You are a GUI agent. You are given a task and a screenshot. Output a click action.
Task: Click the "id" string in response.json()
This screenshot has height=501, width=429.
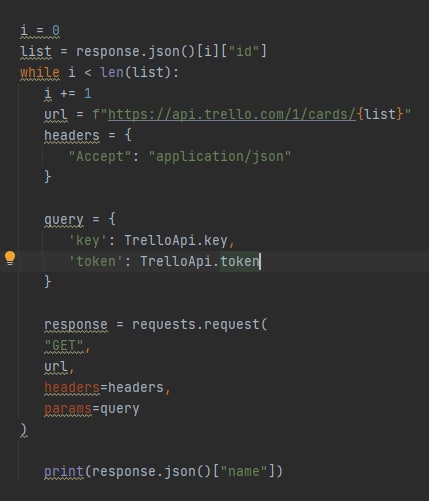[x=244, y=51]
